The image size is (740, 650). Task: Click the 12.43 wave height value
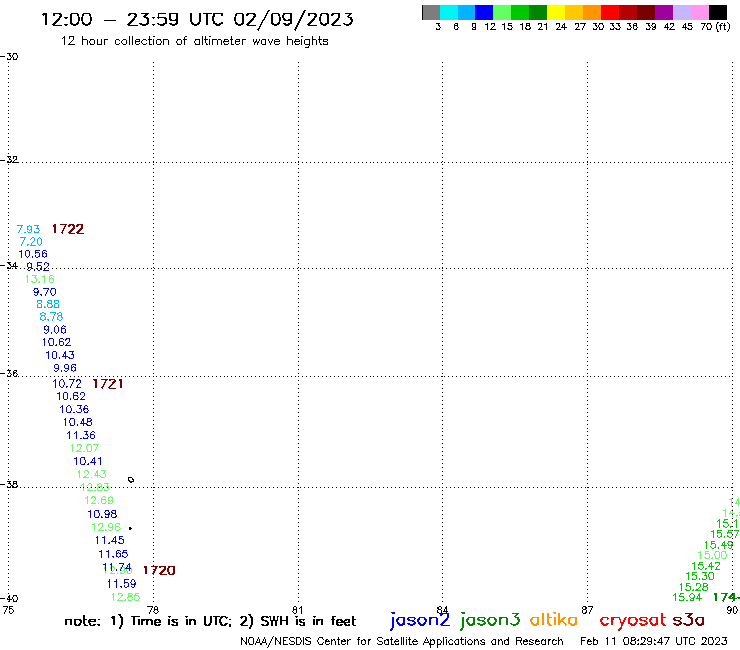point(92,474)
